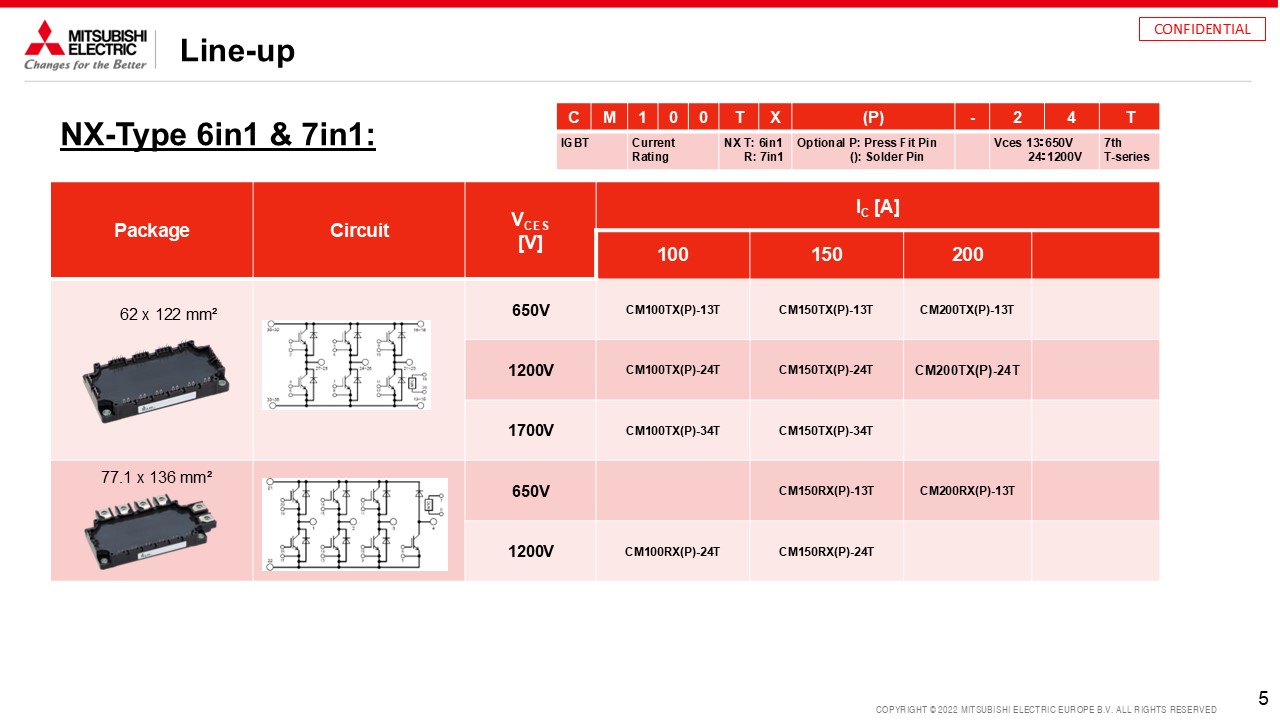Select the 200 current header cell
Screen dimensions: 1280x720
967,255
